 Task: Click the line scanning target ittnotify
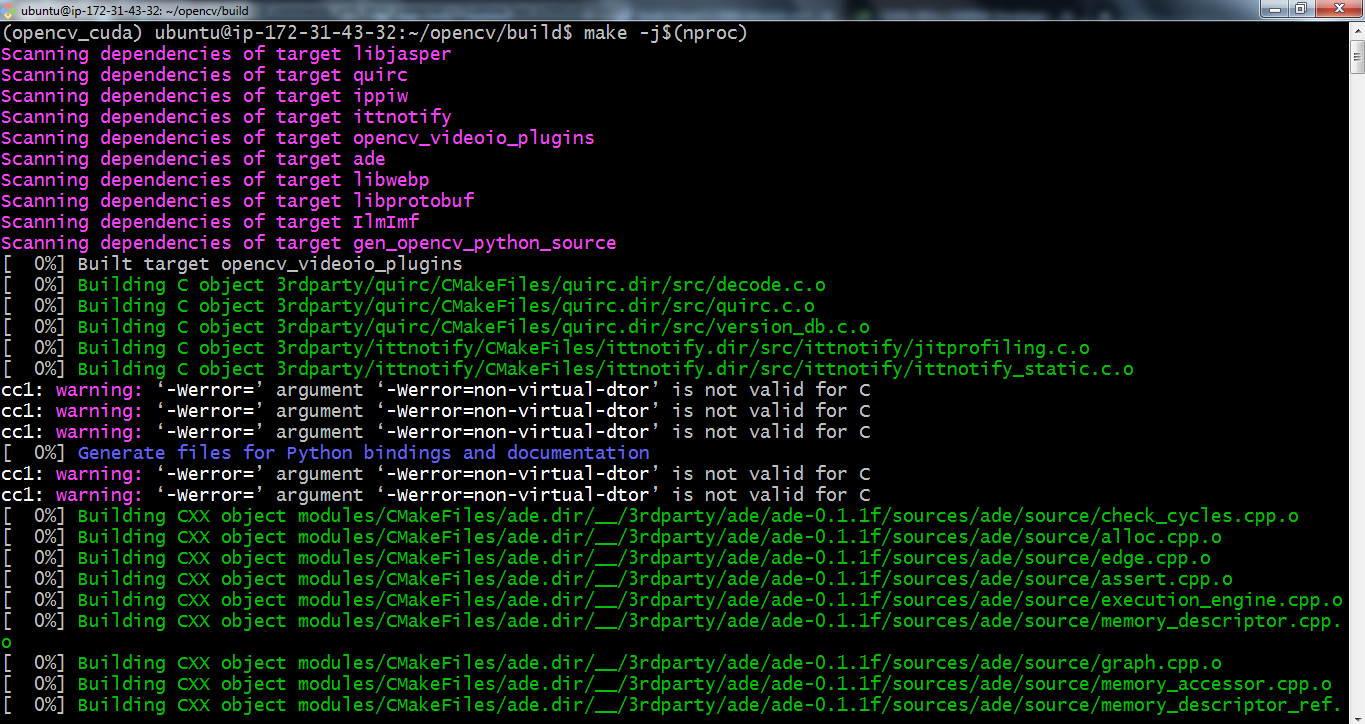226,117
